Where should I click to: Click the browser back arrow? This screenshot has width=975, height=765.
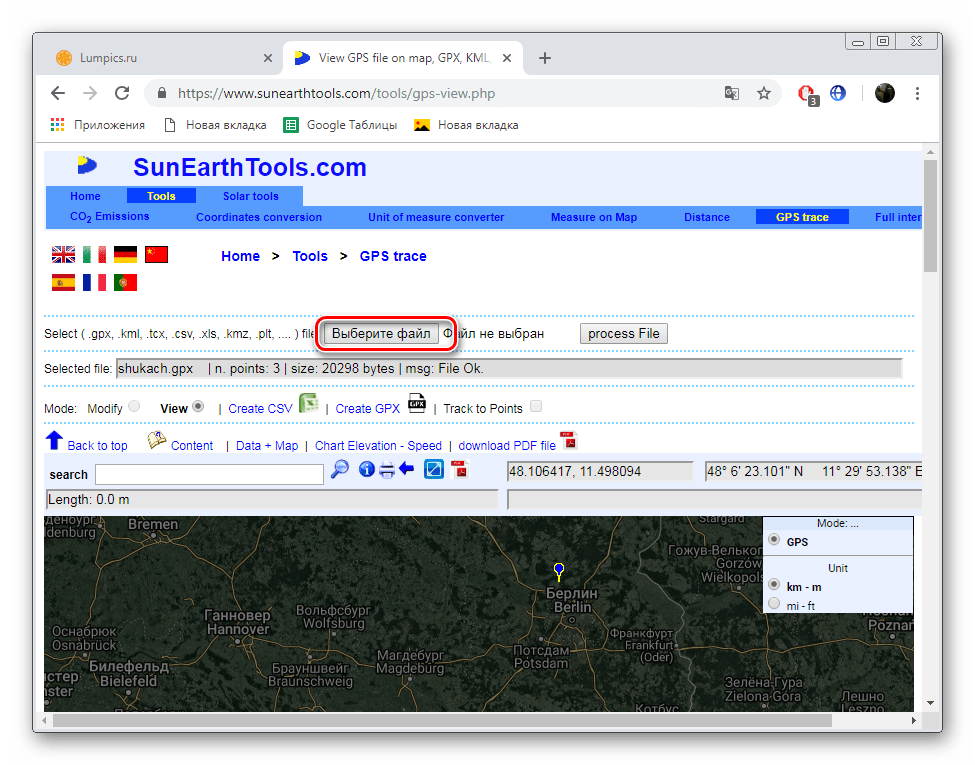click(x=58, y=93)
